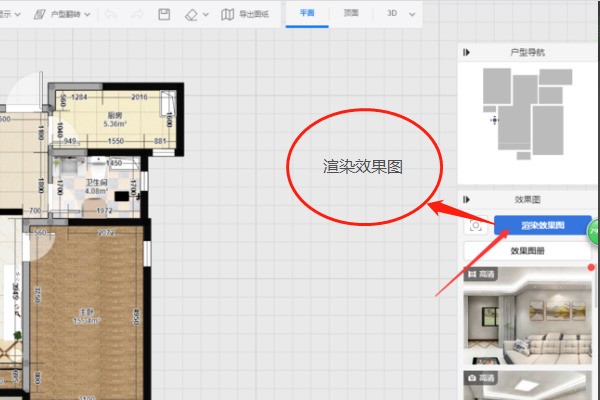Click the camera screenshot icon beside render button

tap(477, 225)
